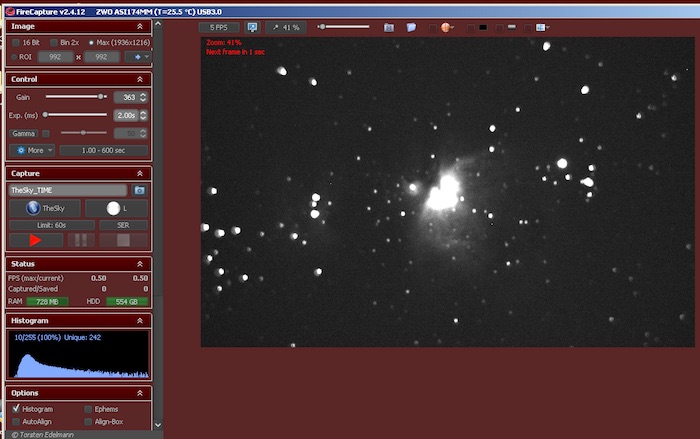This screenshot has width=700, height=439.
Task: Open the notes icon in the top toolbar
Action: tap(411, 27)
